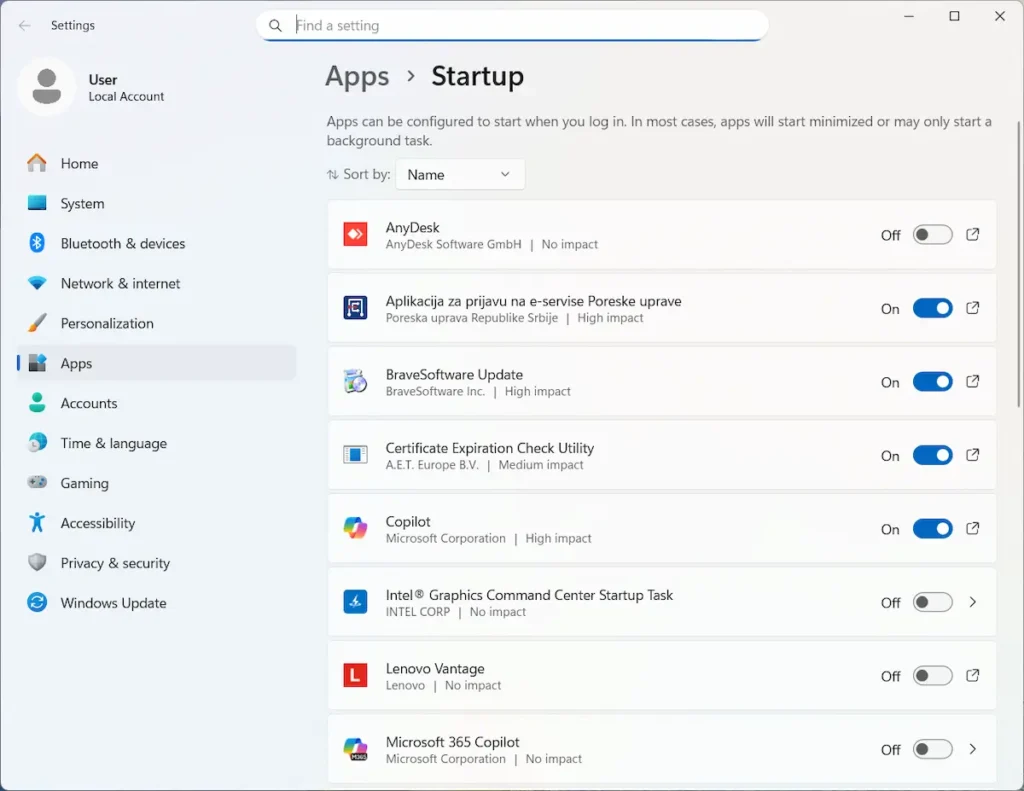The image size is (1024, 791).
Task: Click the search magnifier icon
Action: (276, 25)
